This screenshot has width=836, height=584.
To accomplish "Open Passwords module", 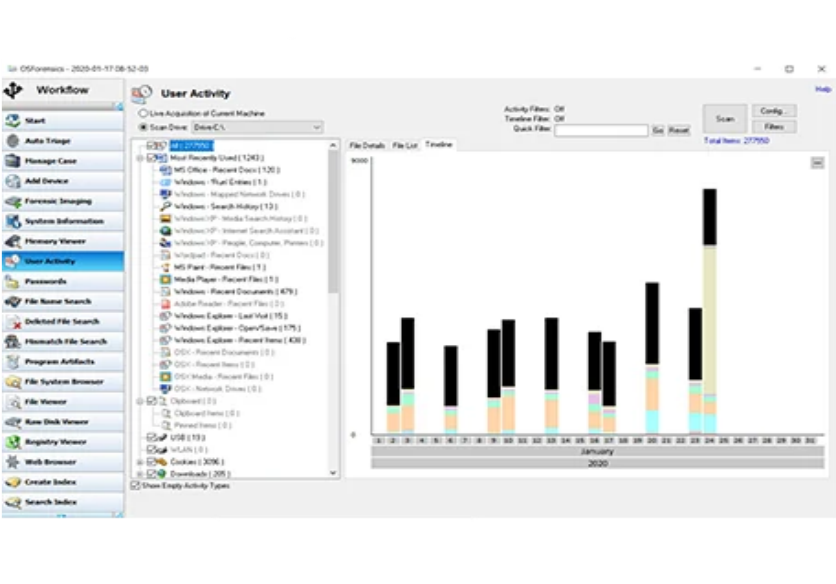I will (62, 282).
